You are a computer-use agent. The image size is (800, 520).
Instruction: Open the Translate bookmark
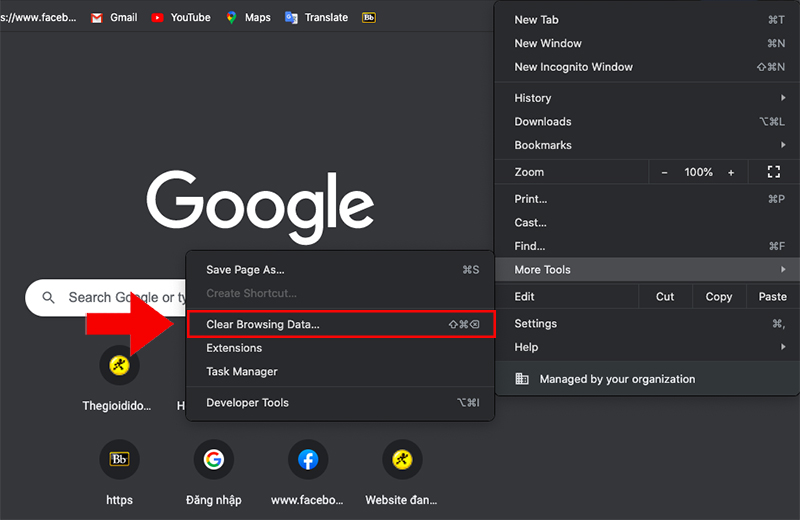tap(316, 18)
